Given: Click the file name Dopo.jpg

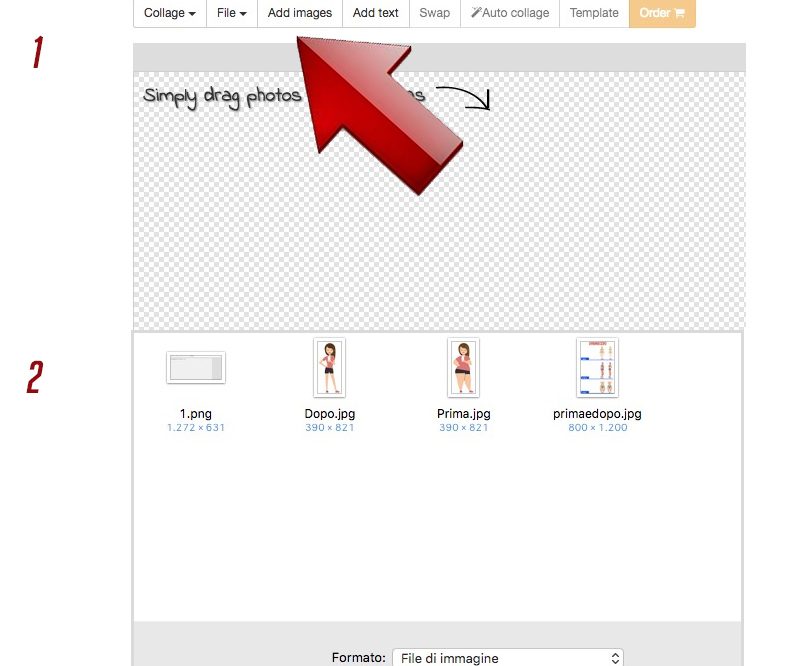Looking at the screenshot, I should coord(330,414).
